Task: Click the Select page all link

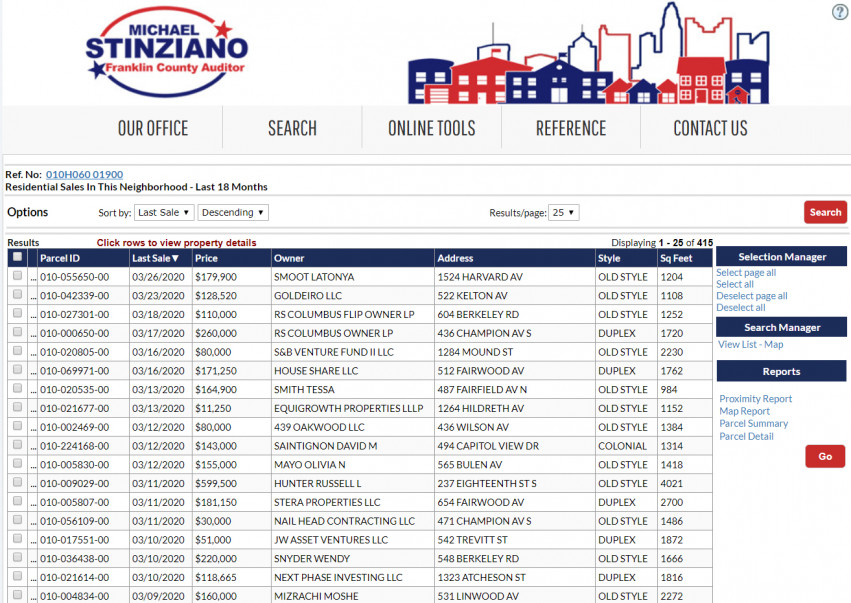Action: tap(746, 272)
